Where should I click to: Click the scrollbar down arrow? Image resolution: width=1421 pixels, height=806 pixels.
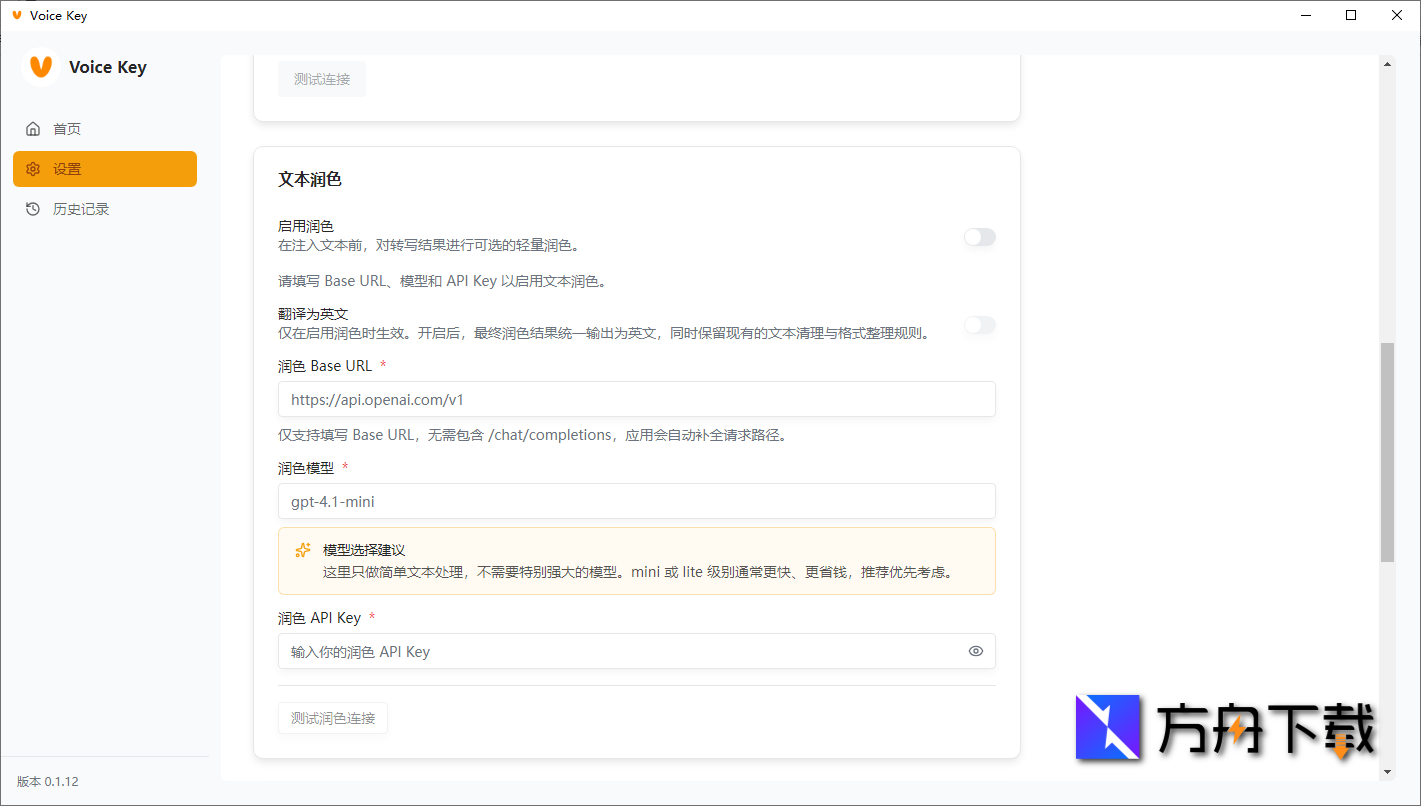1388,774
